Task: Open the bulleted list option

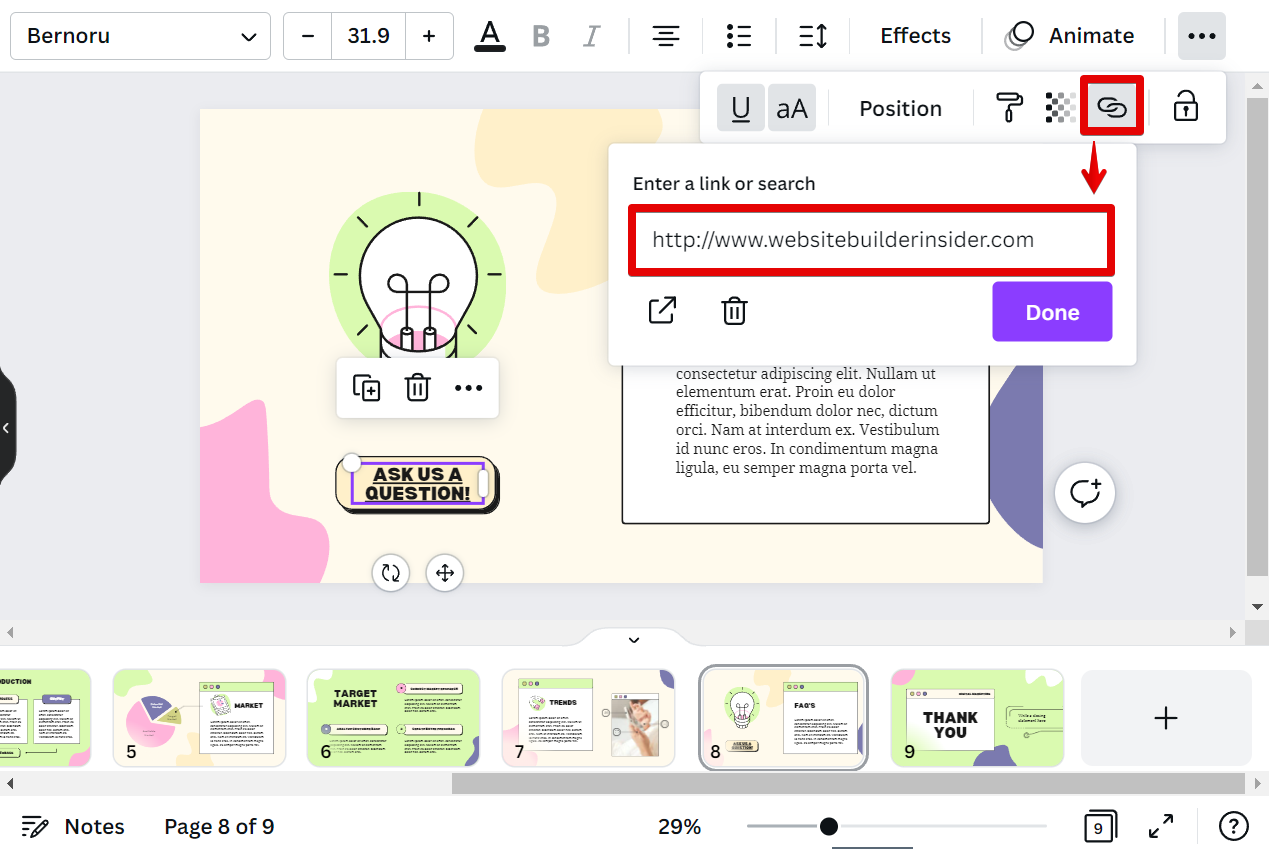Action: point(739,36)
